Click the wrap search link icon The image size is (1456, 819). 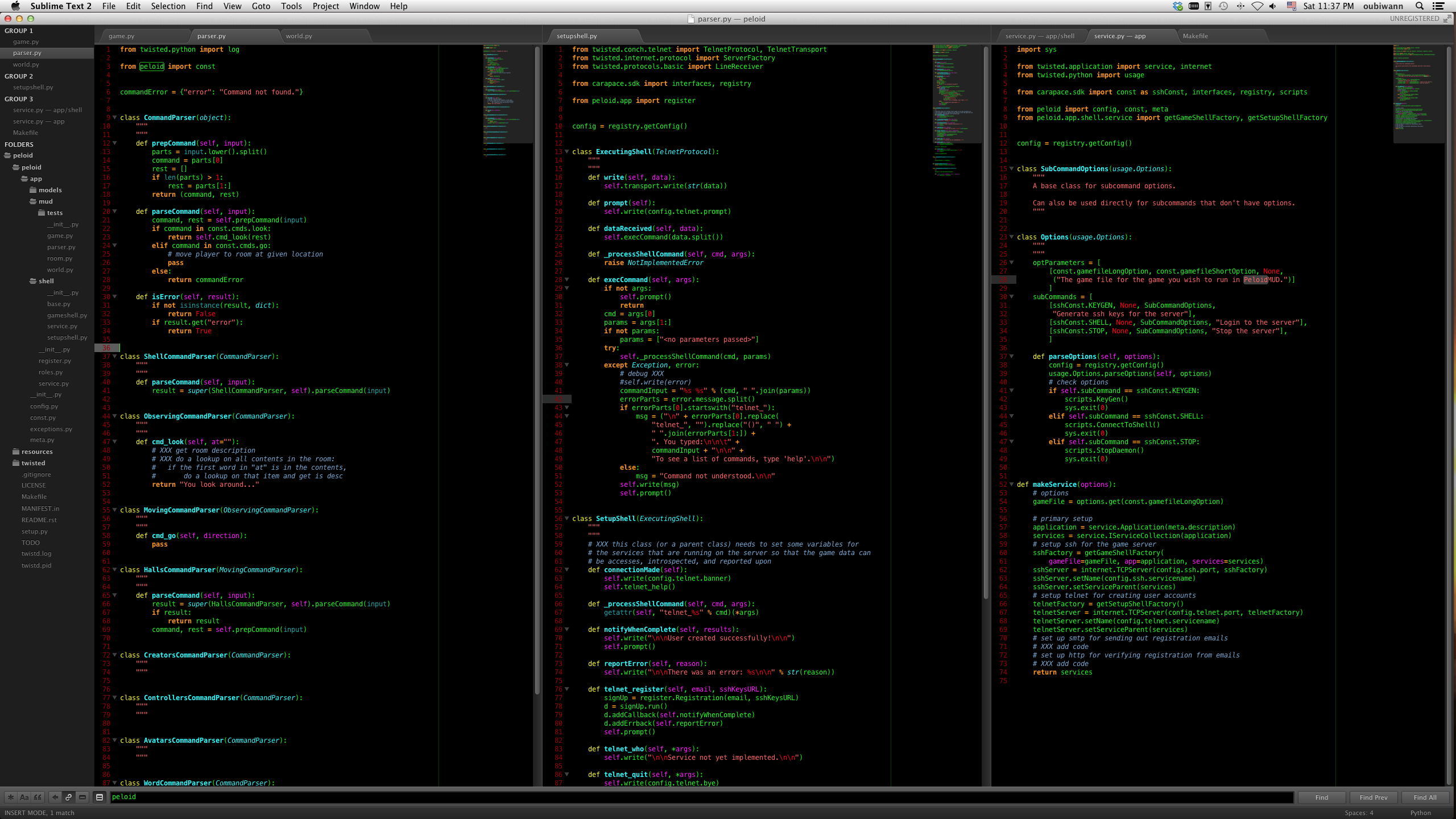pos(68,797)
